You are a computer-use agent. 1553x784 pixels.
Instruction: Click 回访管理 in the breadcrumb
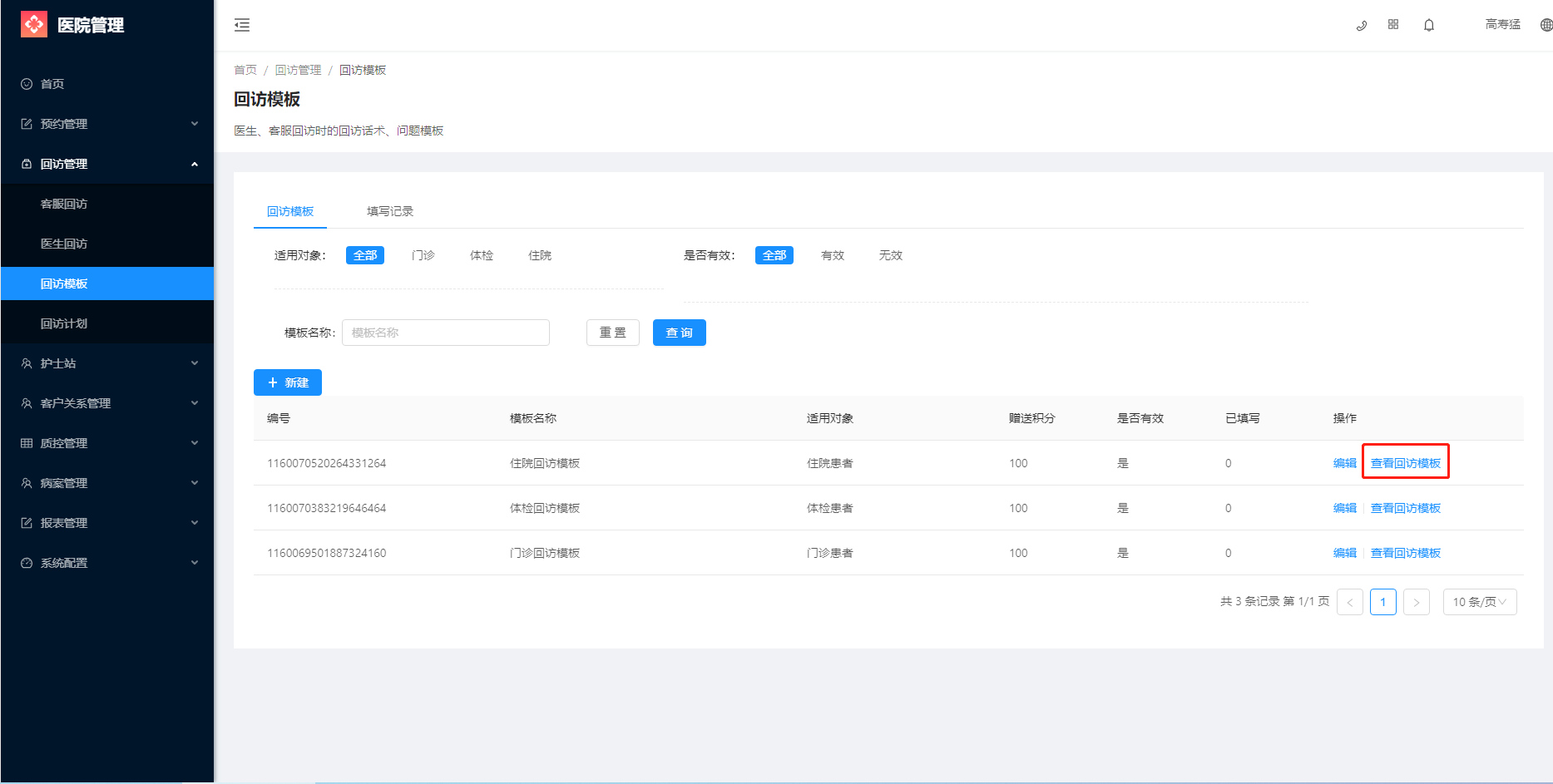[x=299, y=70]
